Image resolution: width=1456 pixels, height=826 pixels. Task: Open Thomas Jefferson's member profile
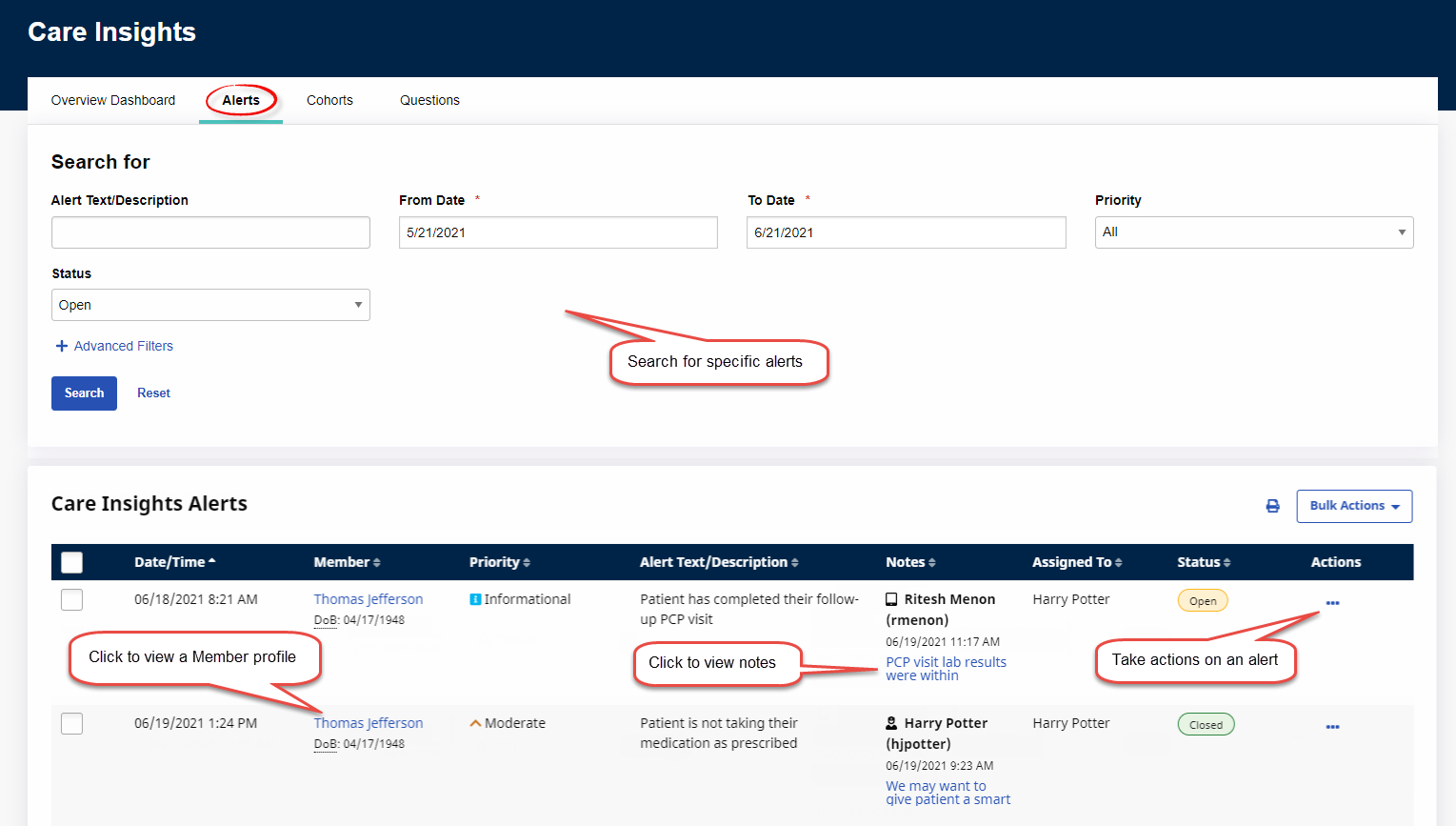coord(368,599)
